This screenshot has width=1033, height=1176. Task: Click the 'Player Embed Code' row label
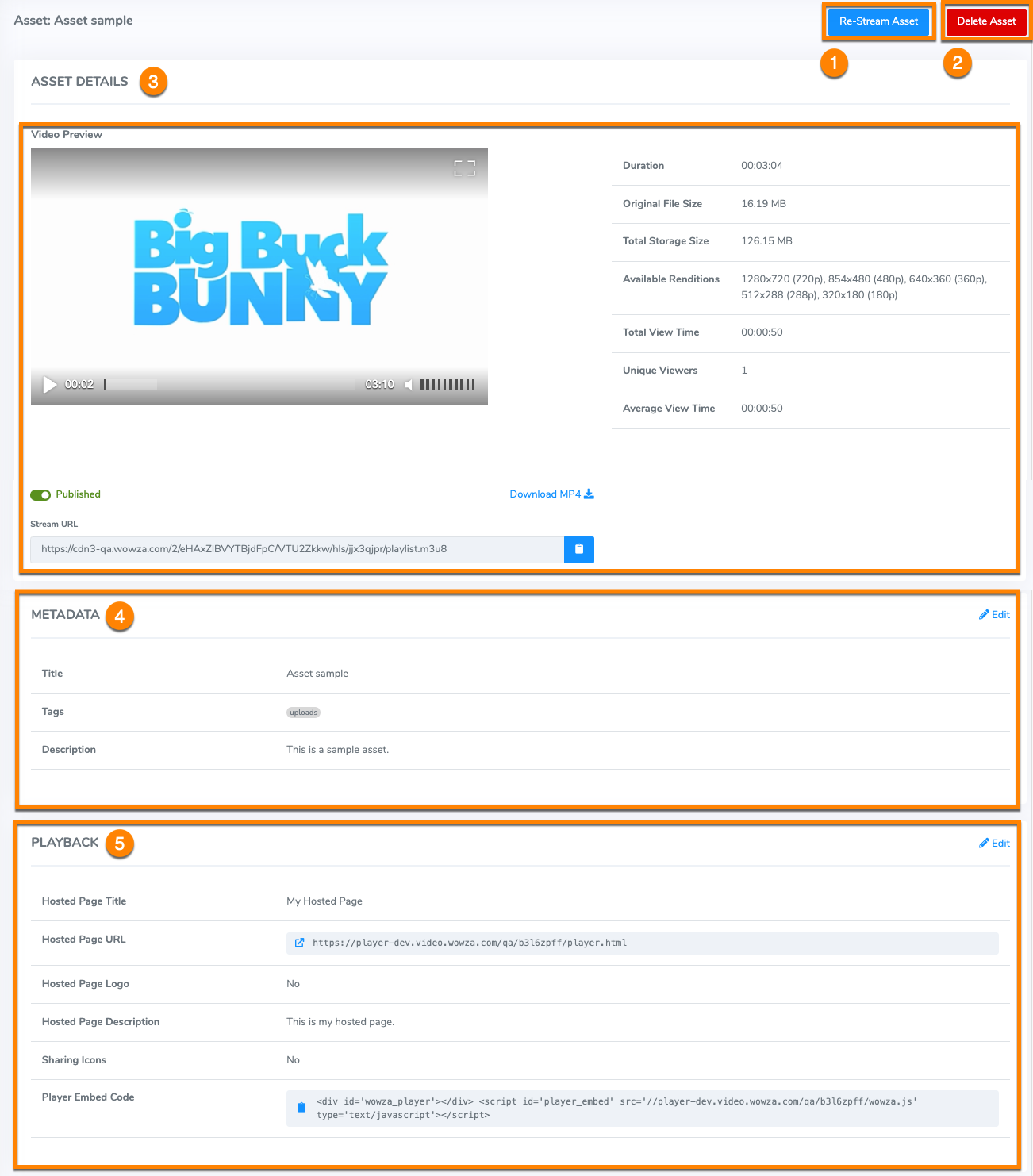88,1097
